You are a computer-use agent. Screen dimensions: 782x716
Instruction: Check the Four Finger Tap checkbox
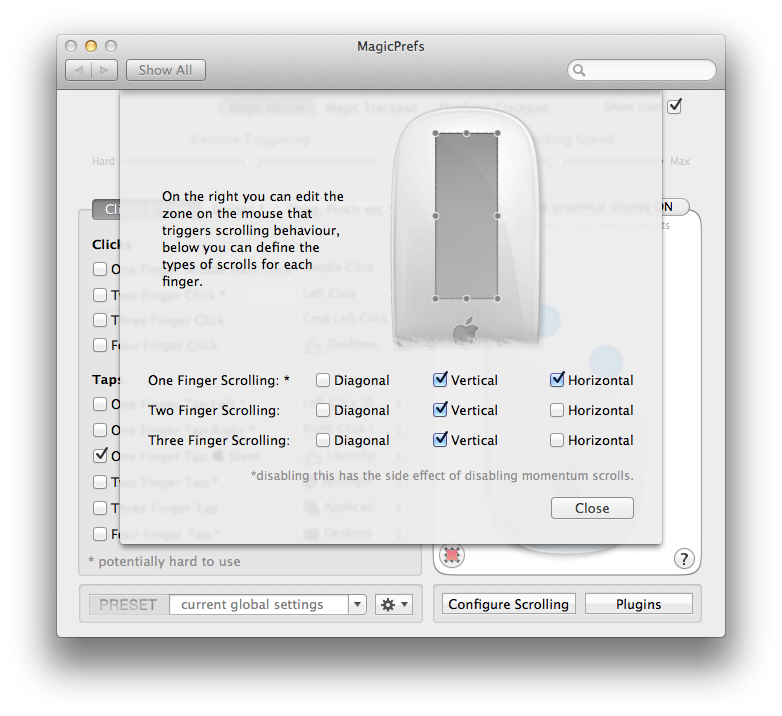click(x=100, y=535)
